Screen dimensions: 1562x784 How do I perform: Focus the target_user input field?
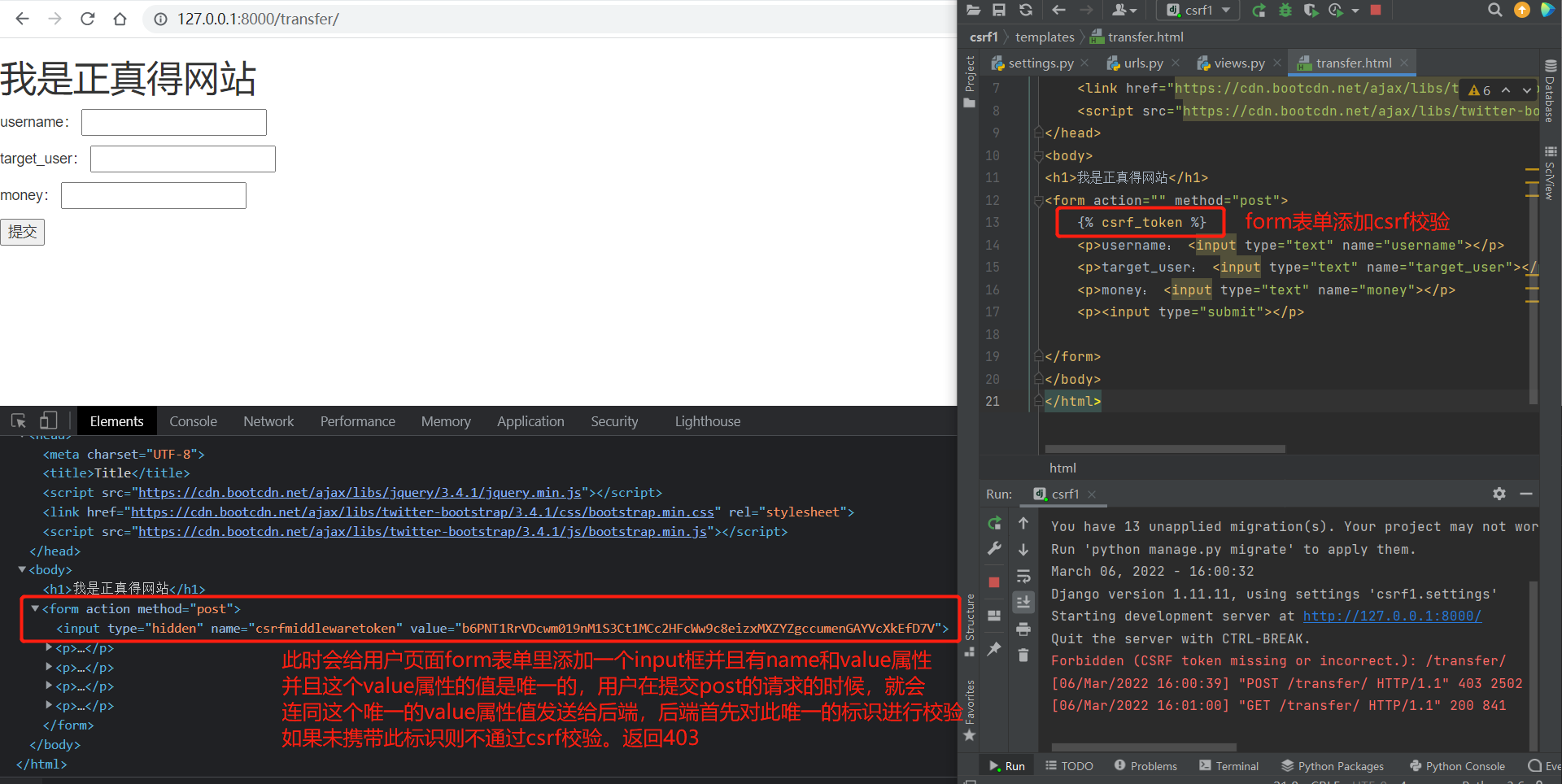pyautogui.click(x=183, y=159)
